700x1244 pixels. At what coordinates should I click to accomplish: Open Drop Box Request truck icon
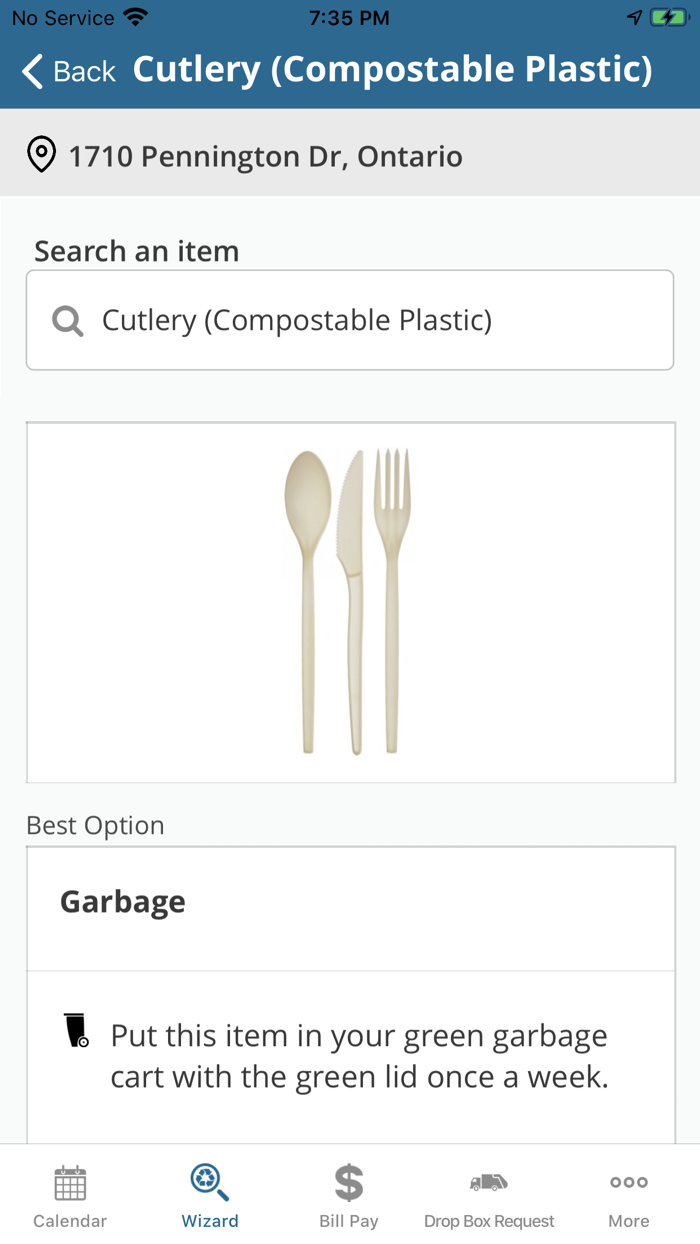[489, 1184]
